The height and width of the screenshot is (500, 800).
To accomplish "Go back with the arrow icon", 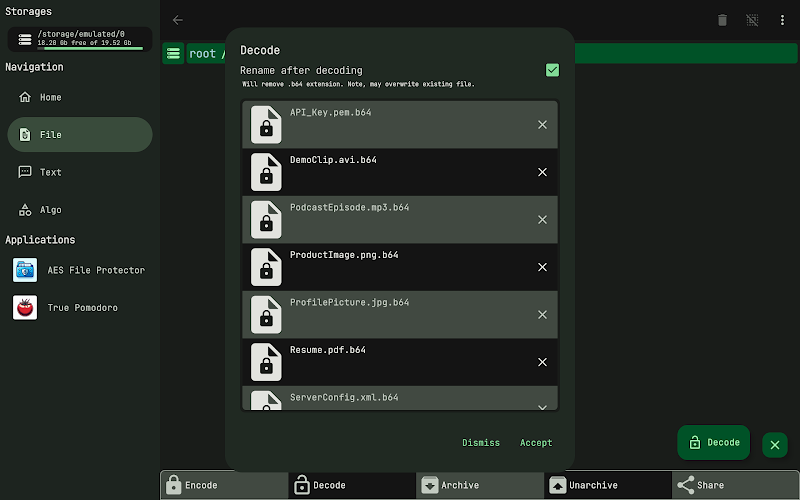I will (178, 20).
